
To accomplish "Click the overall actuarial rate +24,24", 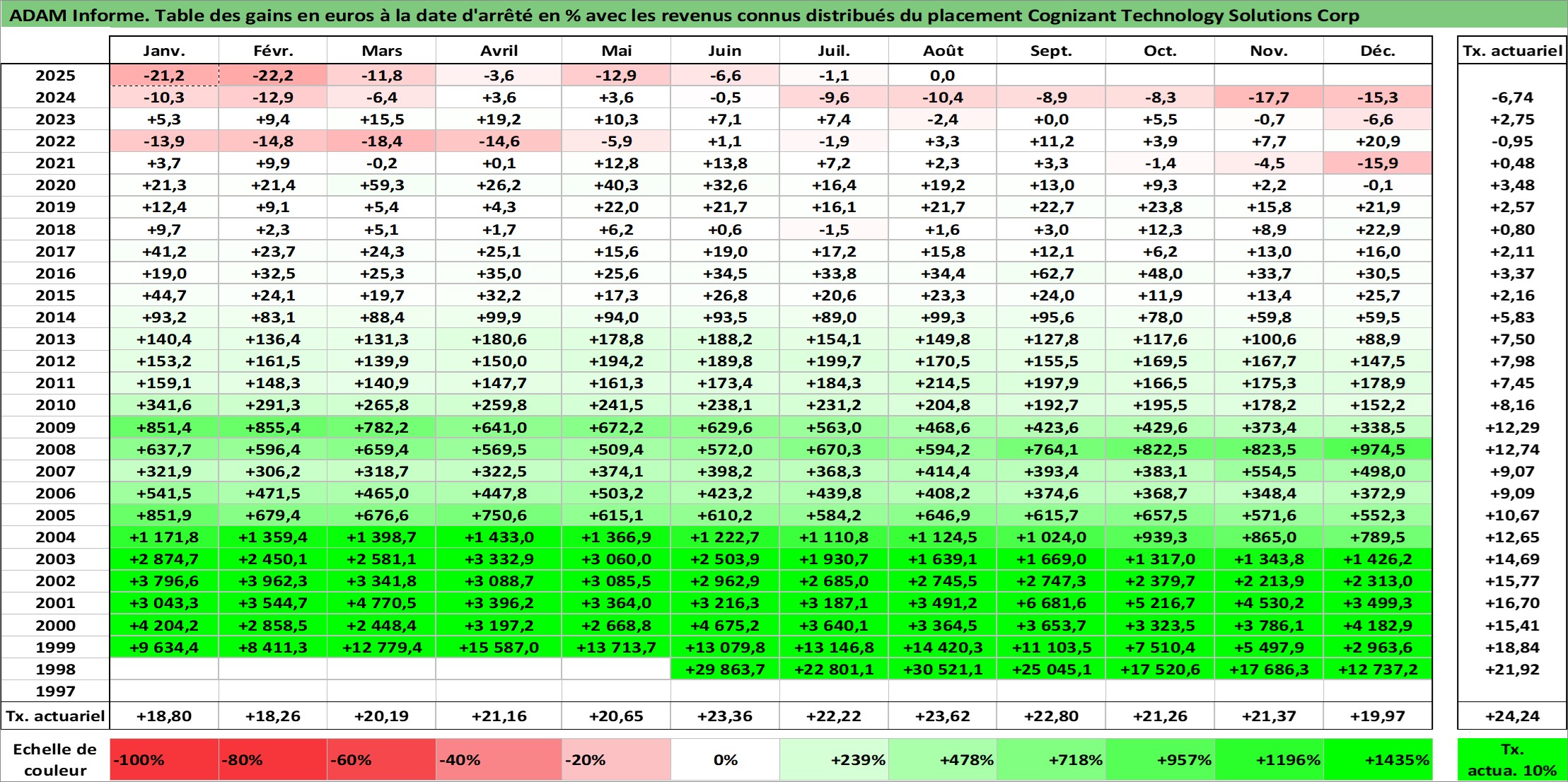I will pos(1512,716).
